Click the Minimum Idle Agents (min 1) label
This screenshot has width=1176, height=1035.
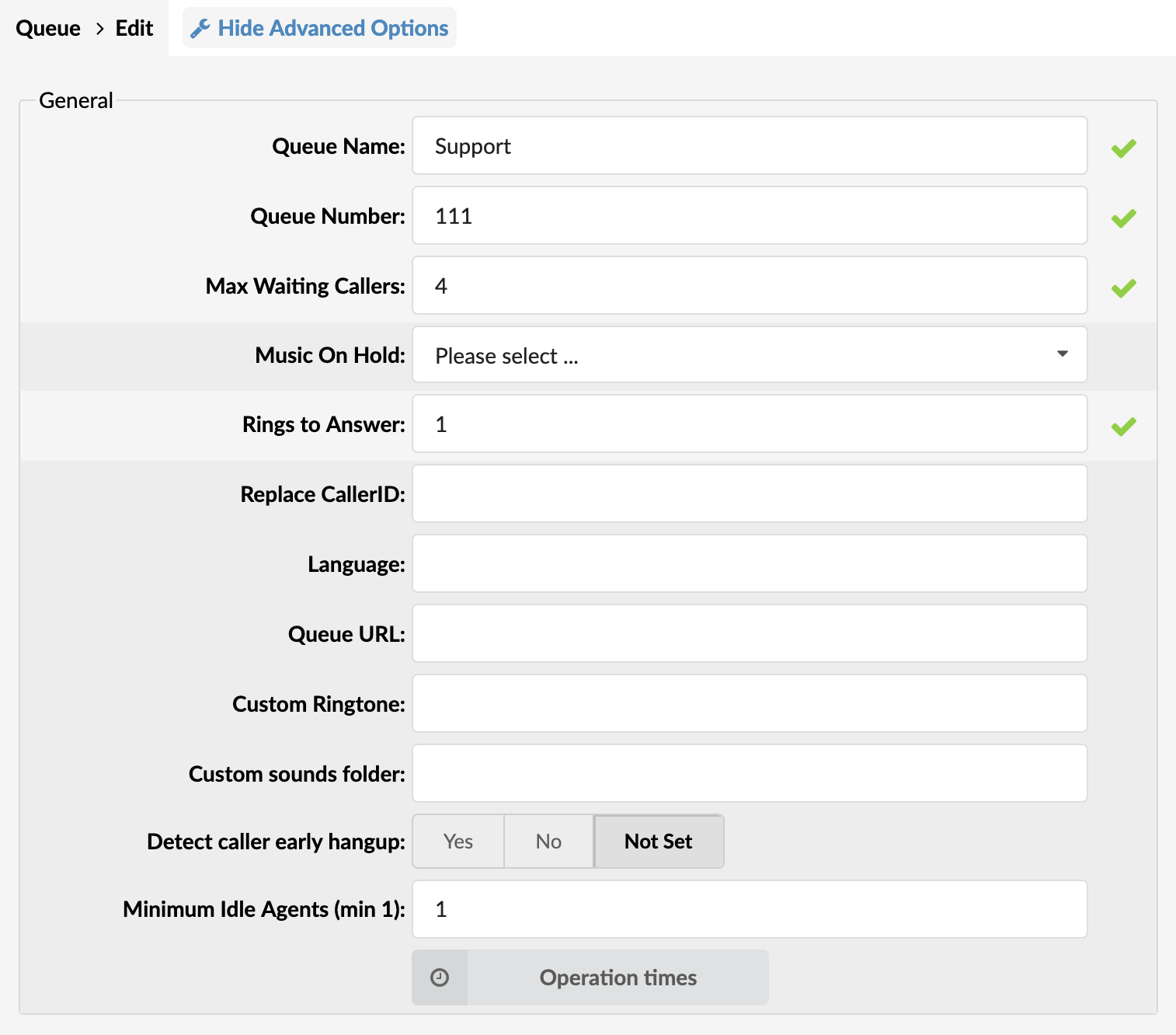point(264,909)
